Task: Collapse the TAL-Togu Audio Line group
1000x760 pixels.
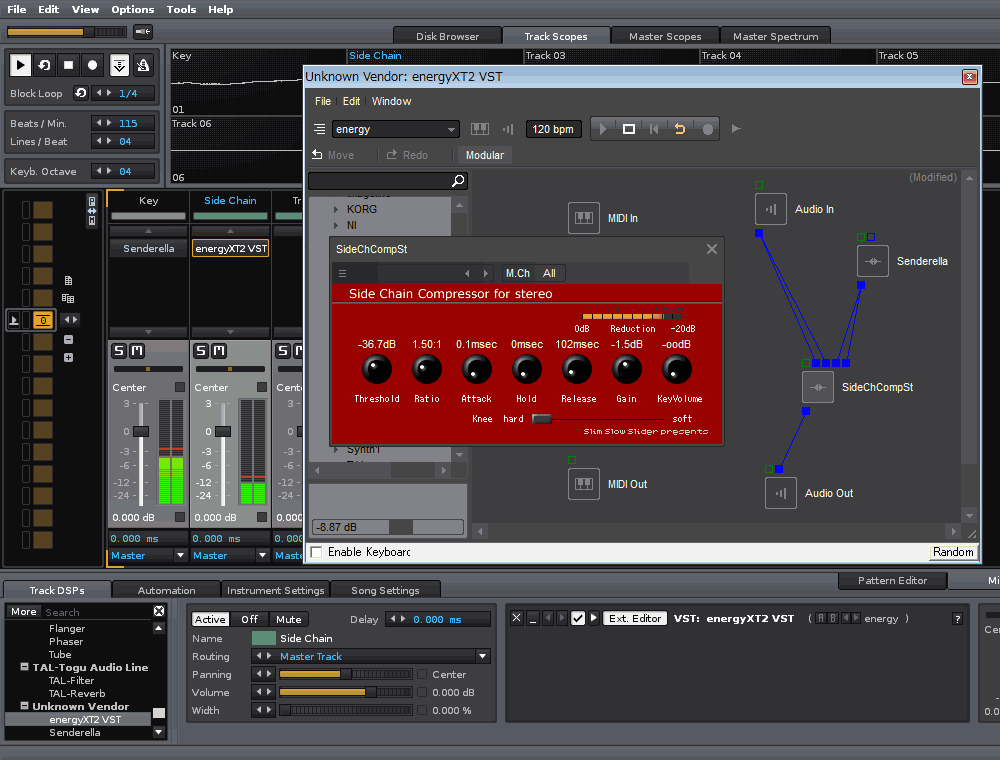Action: [x=24, y=667]
